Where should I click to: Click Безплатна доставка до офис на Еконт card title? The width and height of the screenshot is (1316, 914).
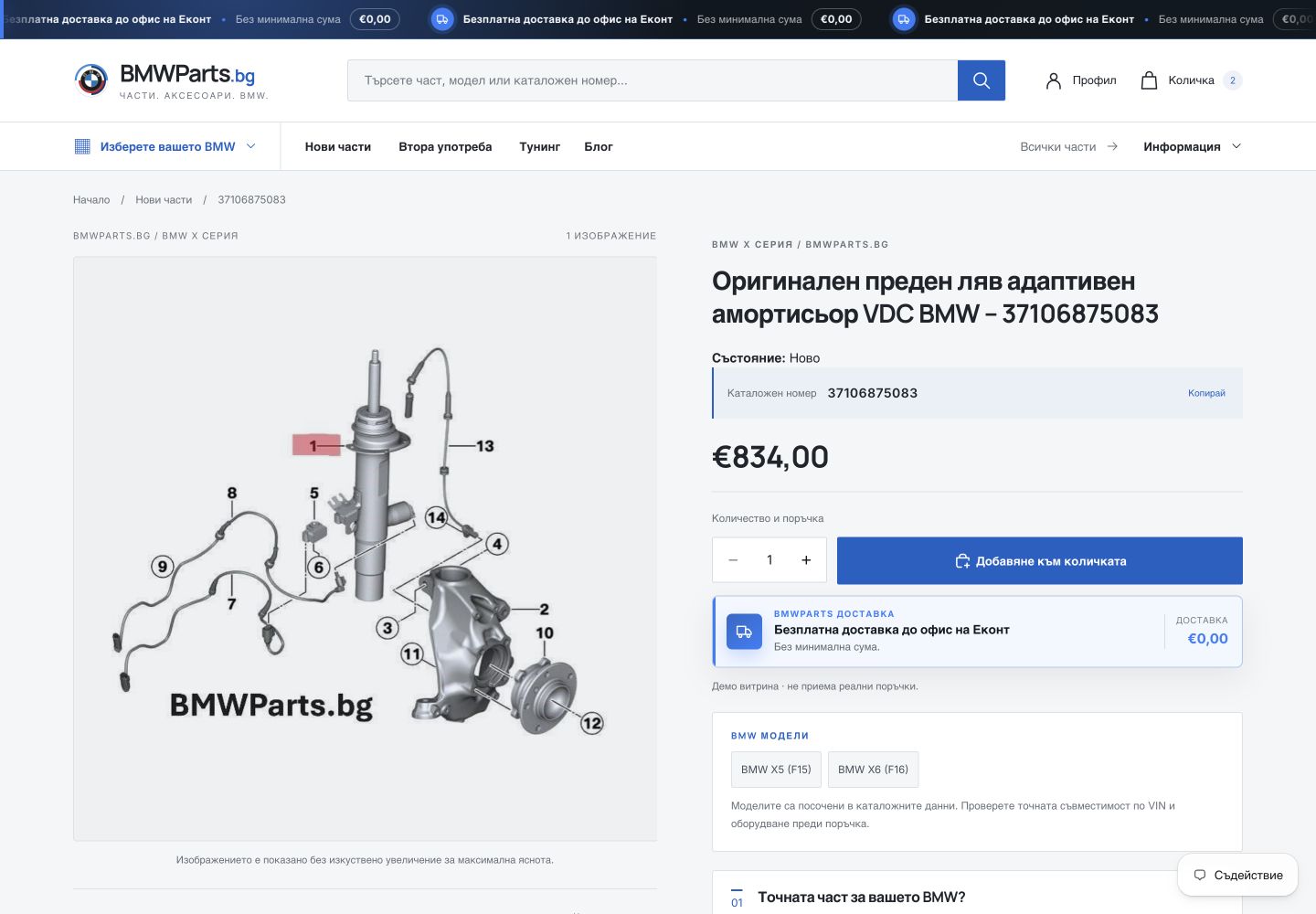892,630
